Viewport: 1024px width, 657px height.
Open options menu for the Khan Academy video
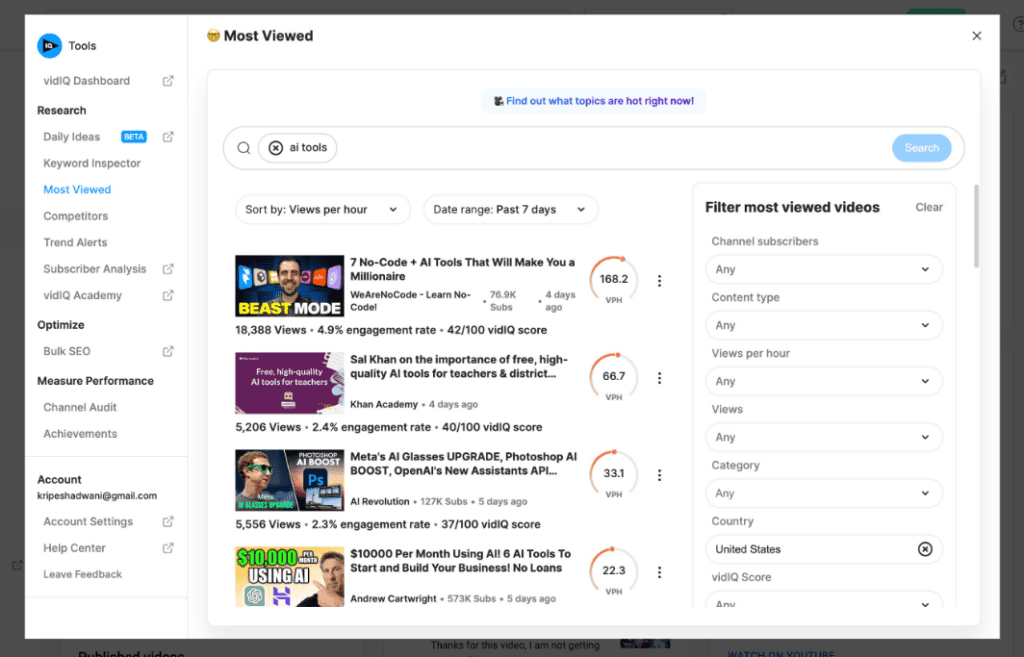pos(659,378)
